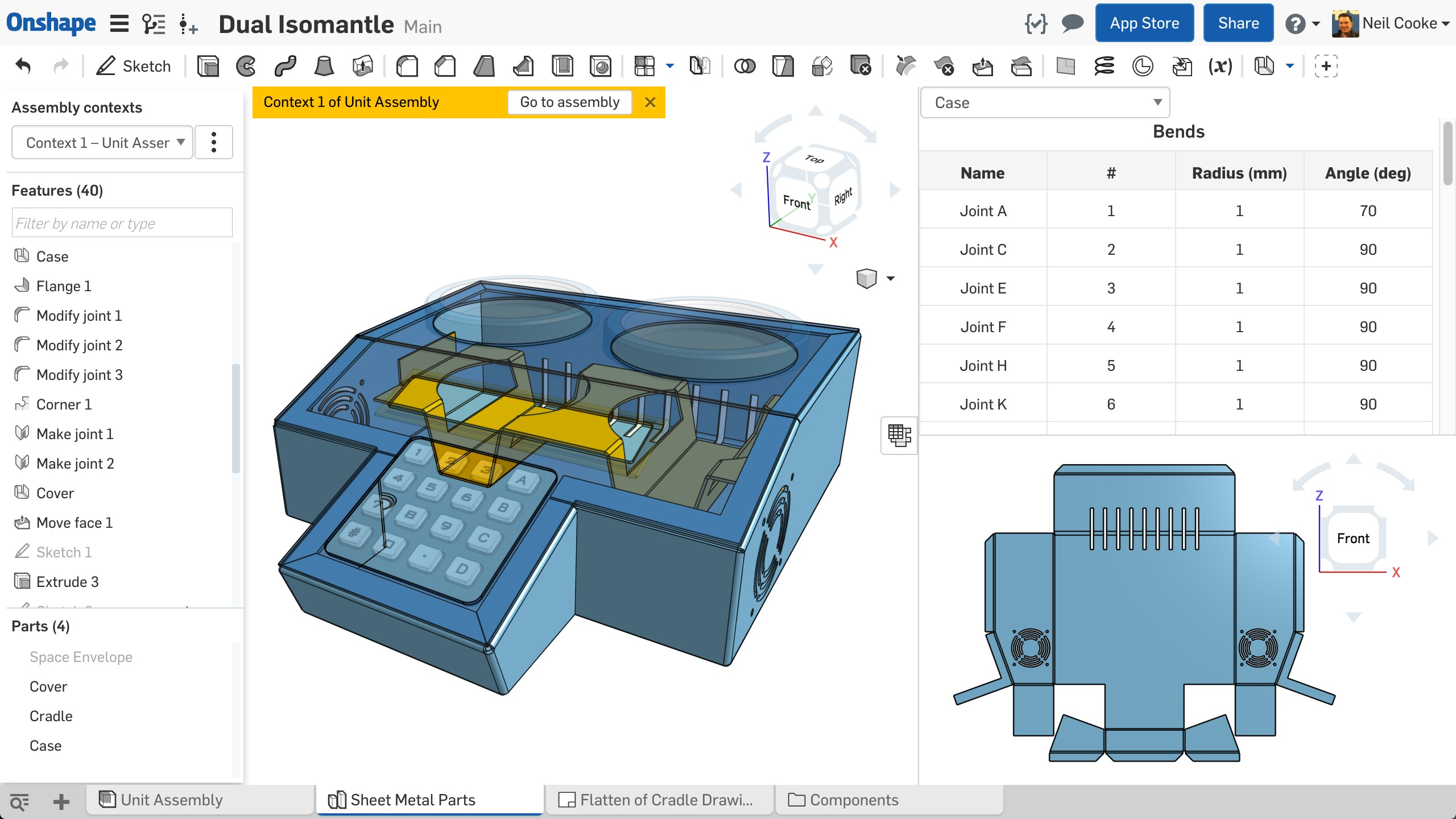The width and height of the screenshot is (1456, 819).
Task: Click the Go to assembly button
Action: (569, 102)
